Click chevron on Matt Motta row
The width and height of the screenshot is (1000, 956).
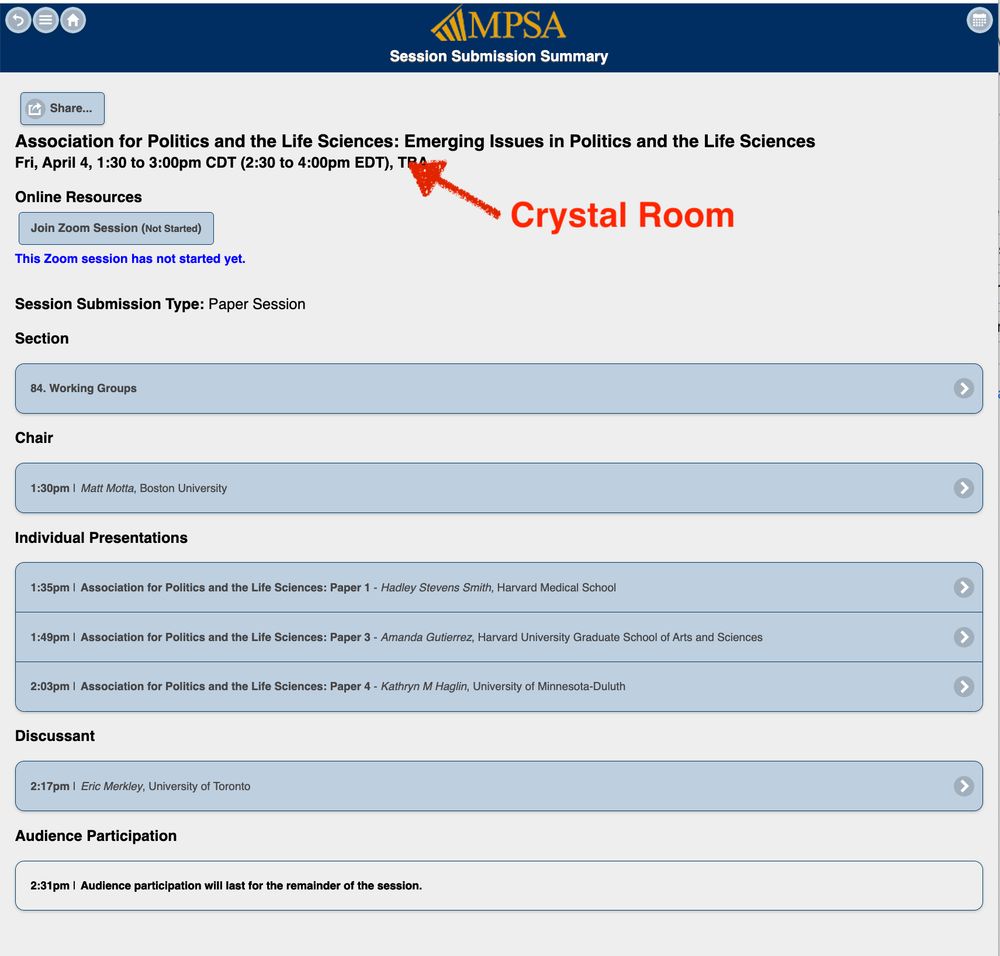point(963,488)
